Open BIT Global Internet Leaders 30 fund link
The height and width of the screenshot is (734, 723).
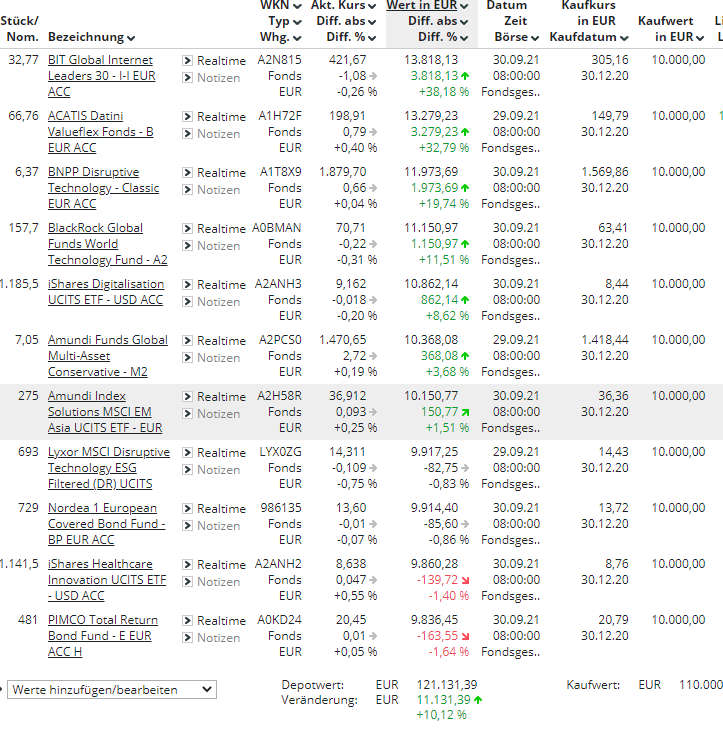pyautogui.click(x=102, y=76)
